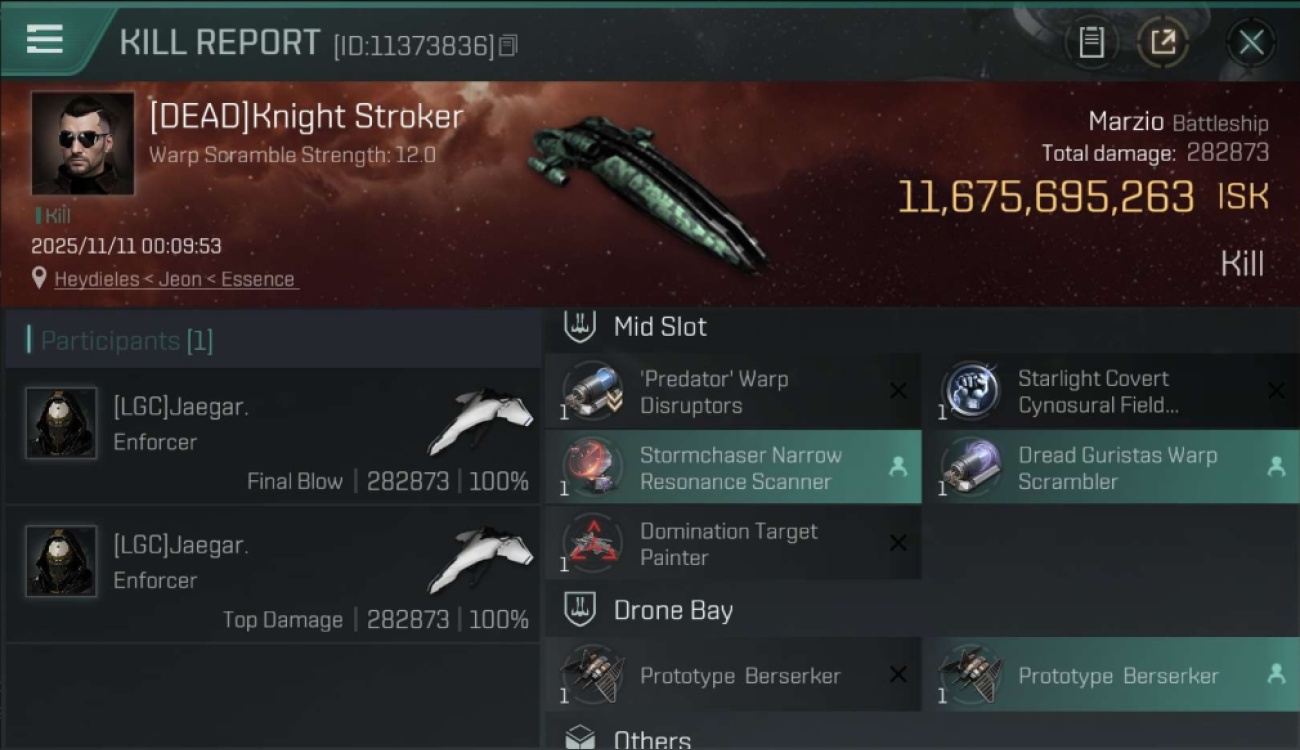Select the Participants [1] tab
Screen dimensions: 1300x750
(126, 341)
